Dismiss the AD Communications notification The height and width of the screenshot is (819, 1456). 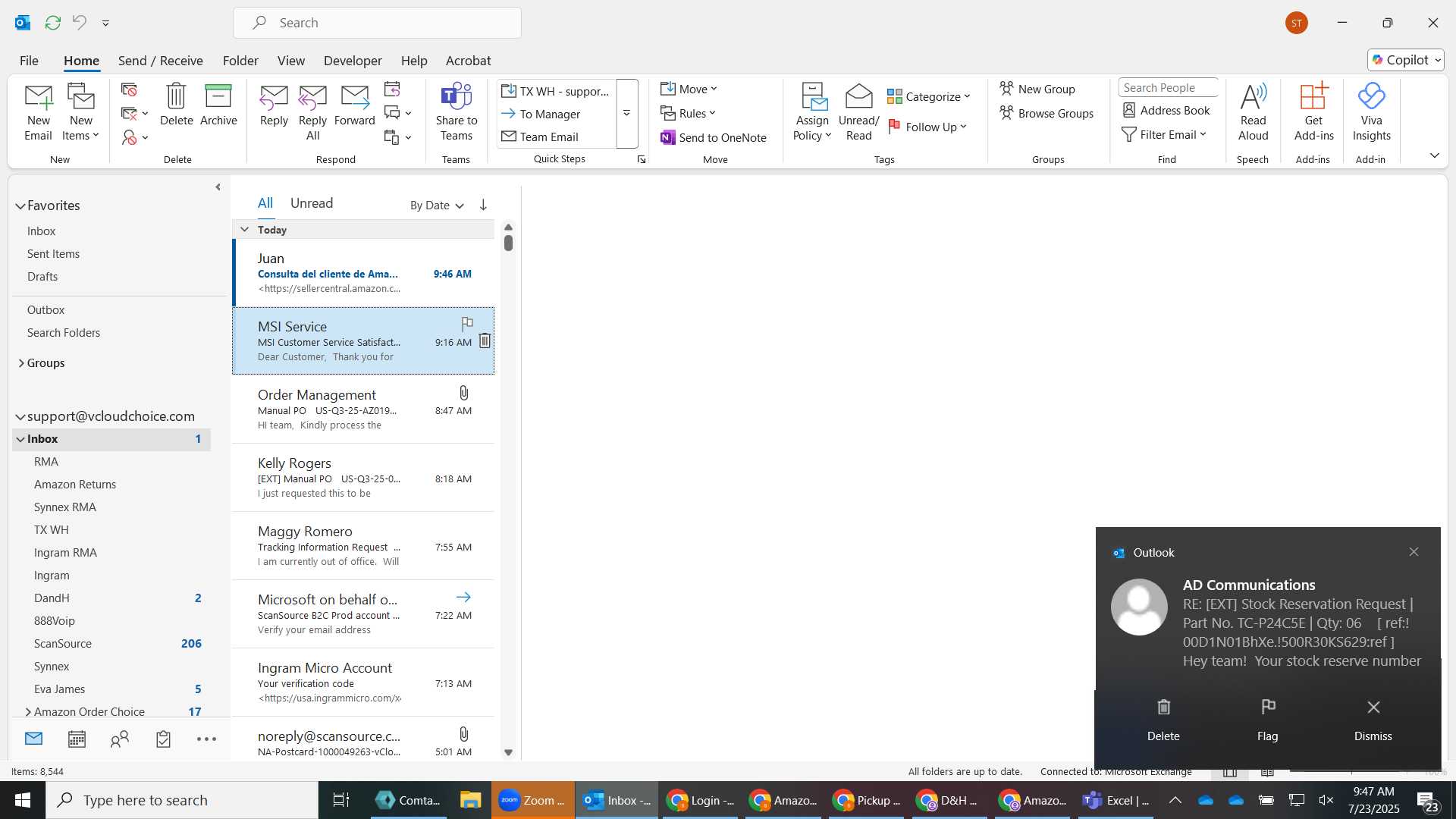(x=1373, y=720)
